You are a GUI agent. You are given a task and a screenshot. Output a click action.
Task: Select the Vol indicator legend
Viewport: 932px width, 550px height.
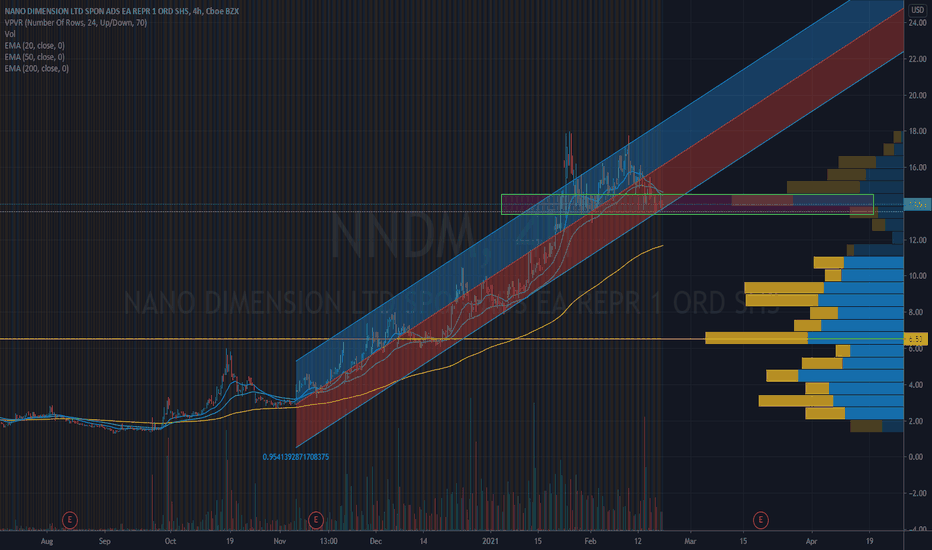(10, 34)
